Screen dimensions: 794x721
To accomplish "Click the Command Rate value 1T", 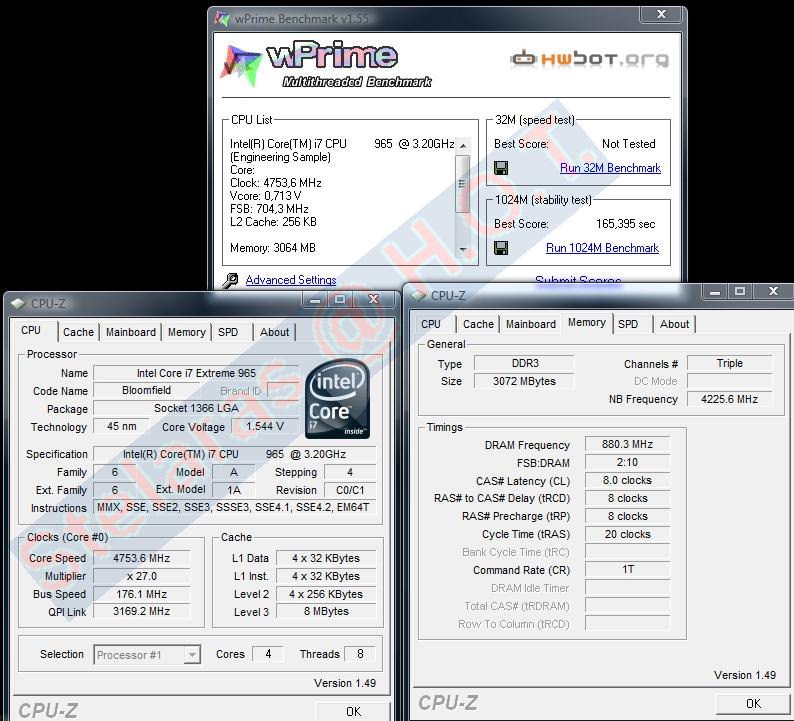I will click(627, 570).
